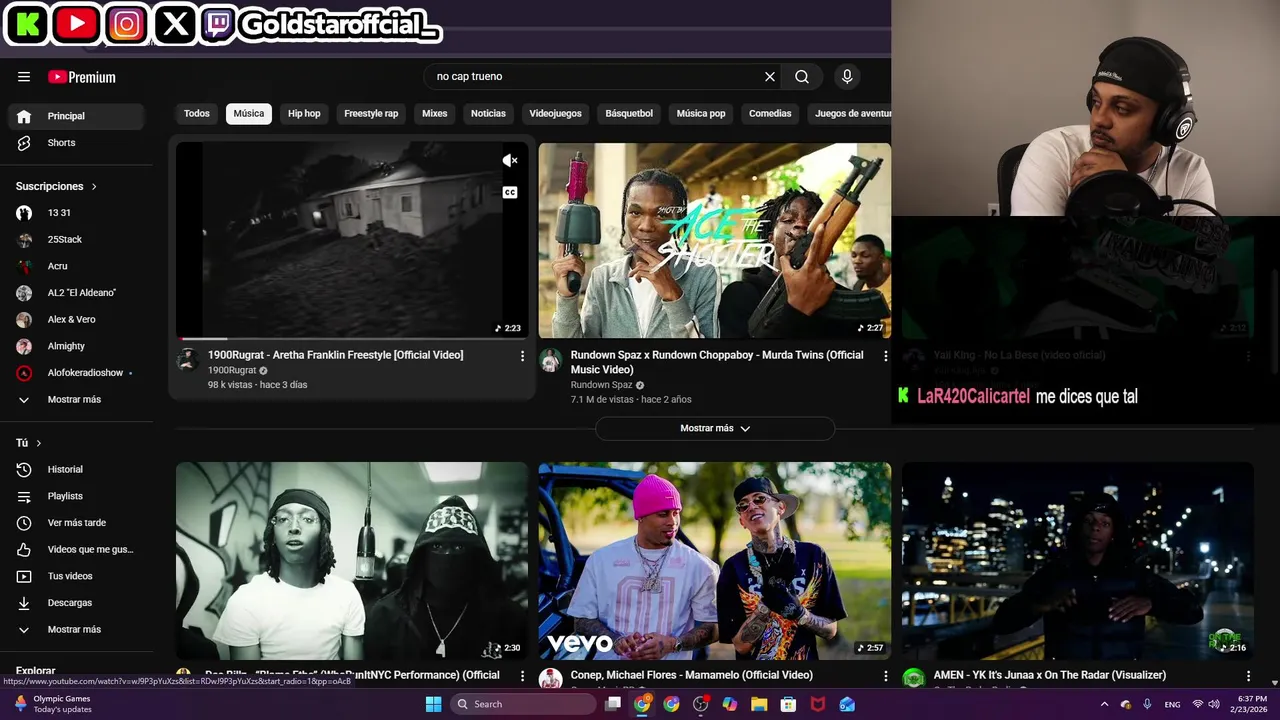The width and height of the screenshot is (1280, 720).
Task: Open options for Murda Twins video
Action: pyautogui.click(x=885, y=356)
